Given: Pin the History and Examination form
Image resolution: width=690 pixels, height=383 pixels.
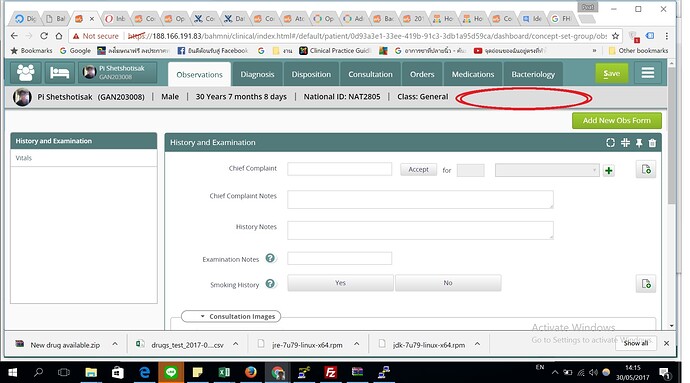Looking at the screenshot, I should point(639,143).
